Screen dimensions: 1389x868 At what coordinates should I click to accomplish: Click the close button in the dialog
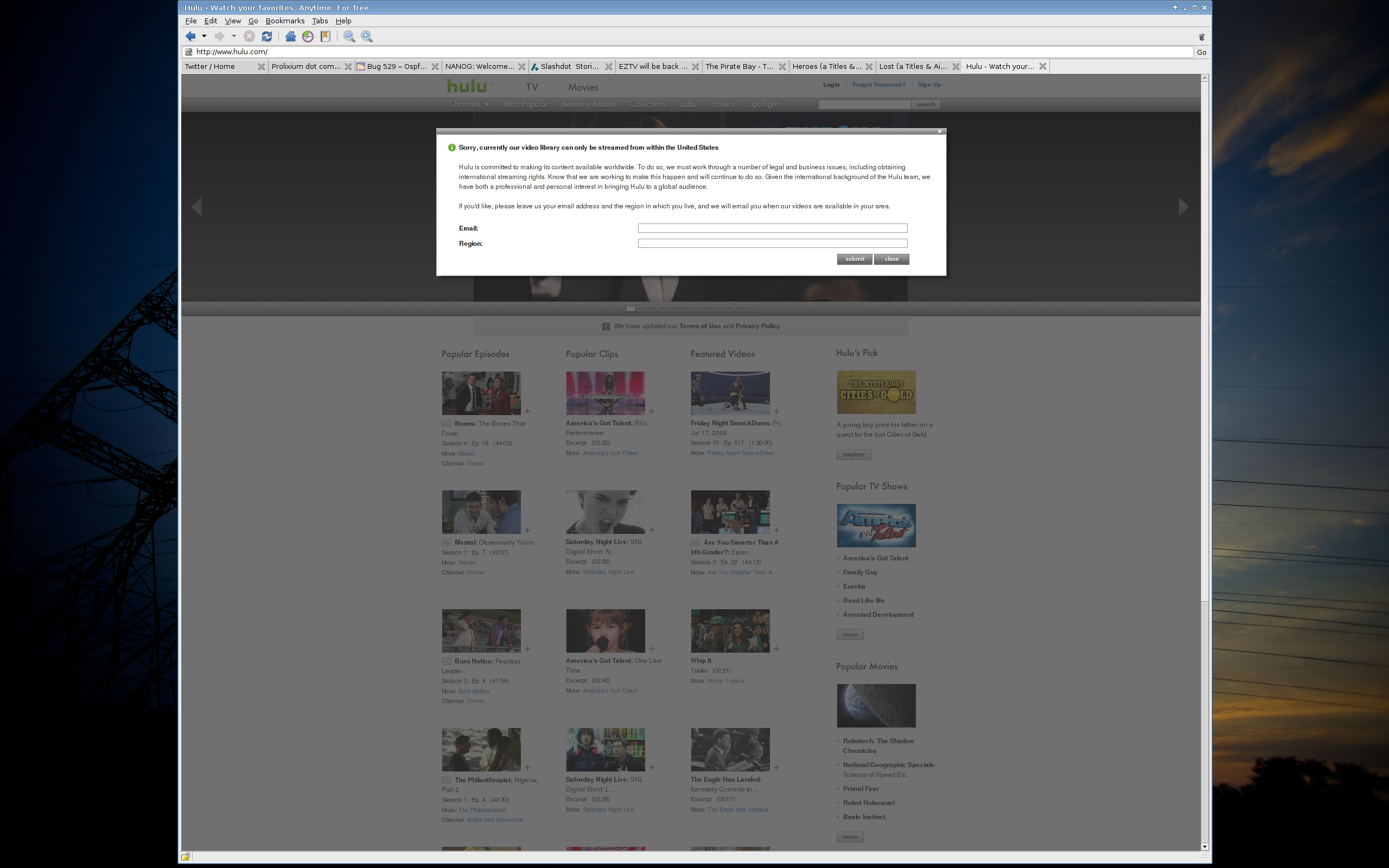click(x=891, y=259)
